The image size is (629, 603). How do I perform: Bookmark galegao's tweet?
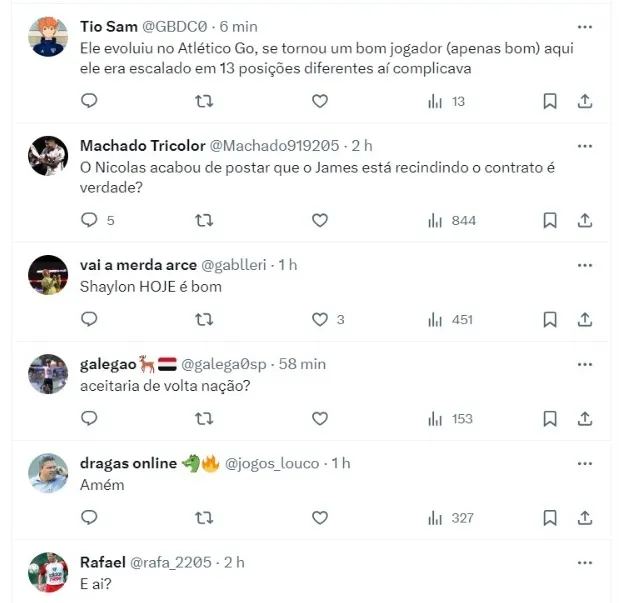550,418
